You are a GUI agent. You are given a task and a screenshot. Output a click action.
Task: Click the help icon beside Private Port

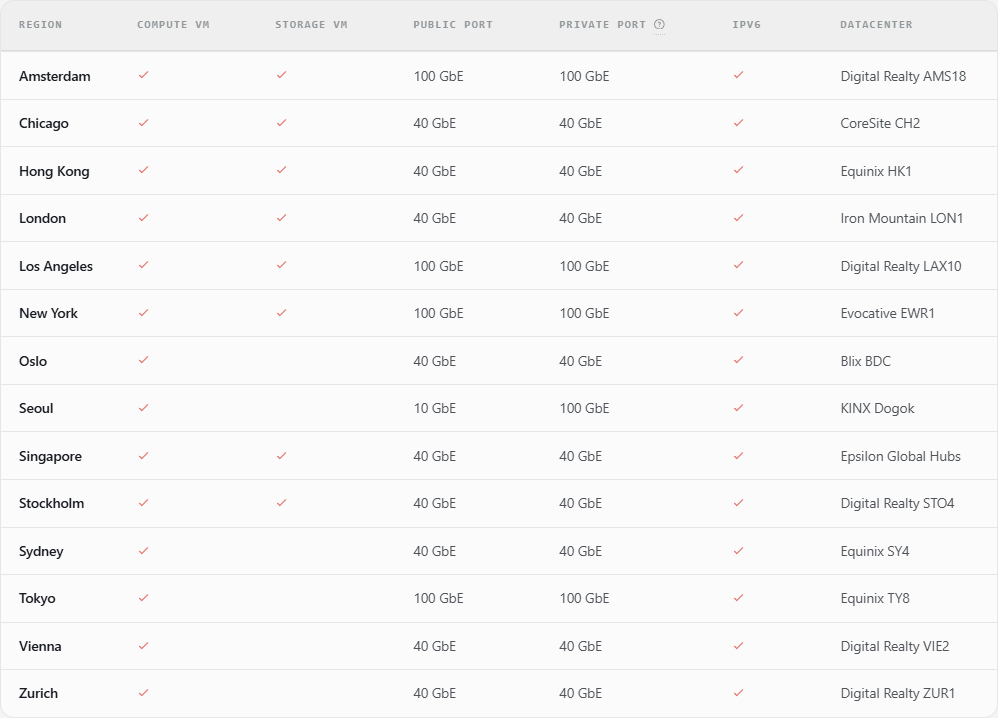(x=659, y=25)
